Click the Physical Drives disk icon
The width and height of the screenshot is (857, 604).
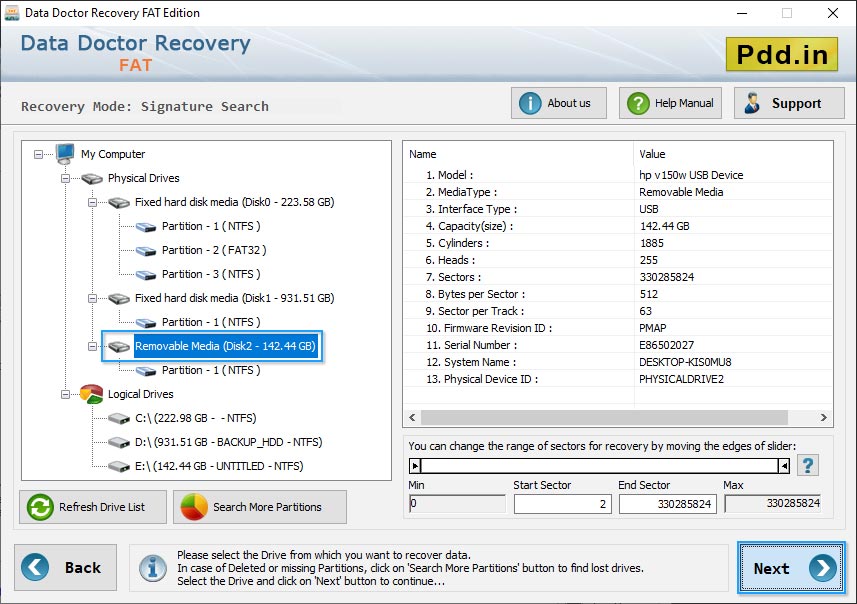click(x=92, y=179)
